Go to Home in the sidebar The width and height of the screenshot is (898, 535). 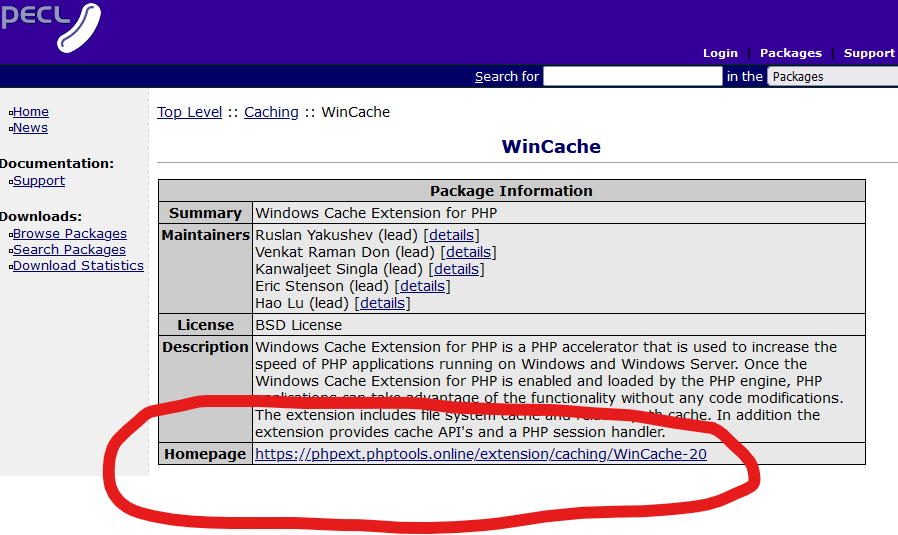pos(31,112)
